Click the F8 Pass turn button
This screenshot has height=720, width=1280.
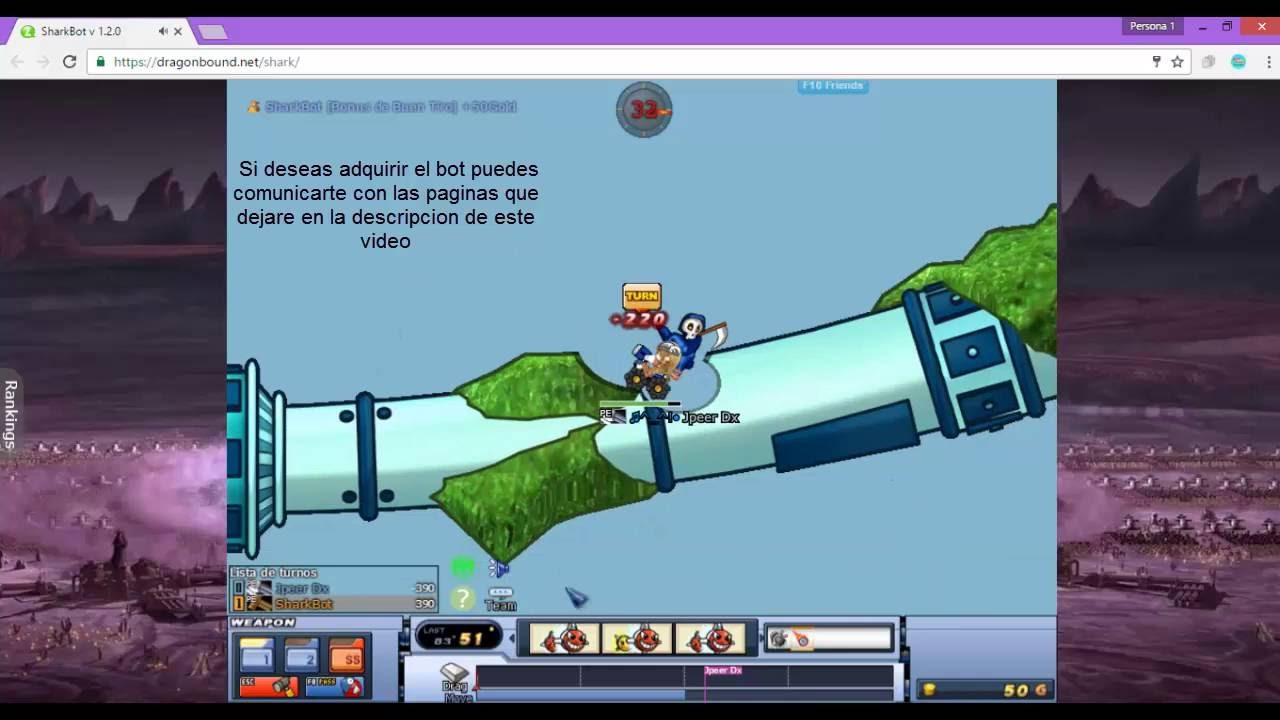[x=334, y=687]
